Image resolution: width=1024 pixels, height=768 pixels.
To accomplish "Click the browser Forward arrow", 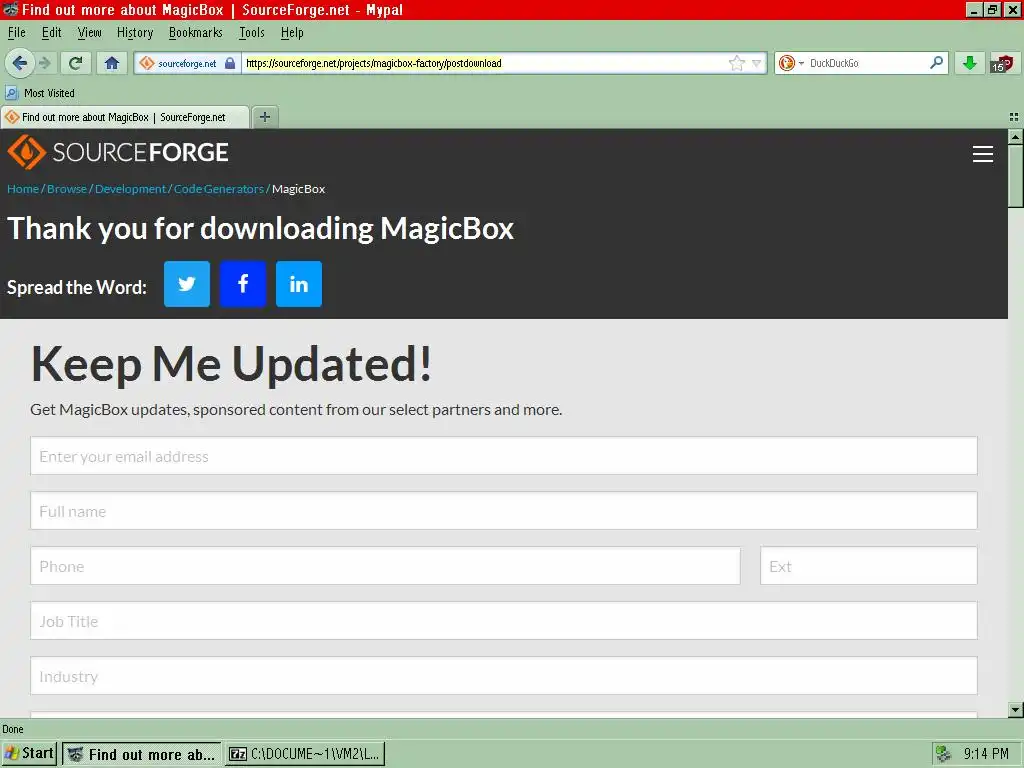I will [x=44, y=63].
